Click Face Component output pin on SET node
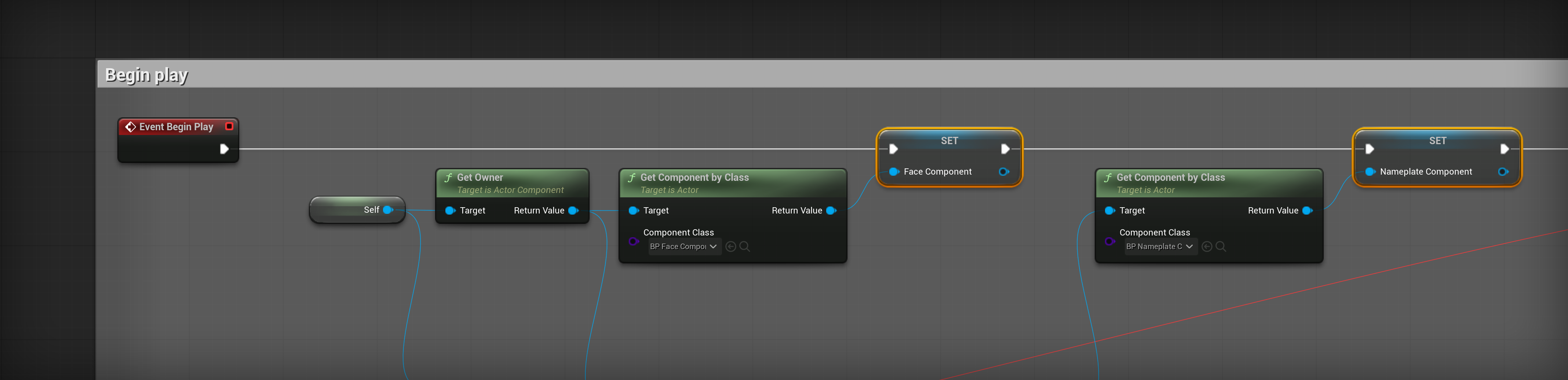This screenshot has height=380, width=1568. 1004,172
